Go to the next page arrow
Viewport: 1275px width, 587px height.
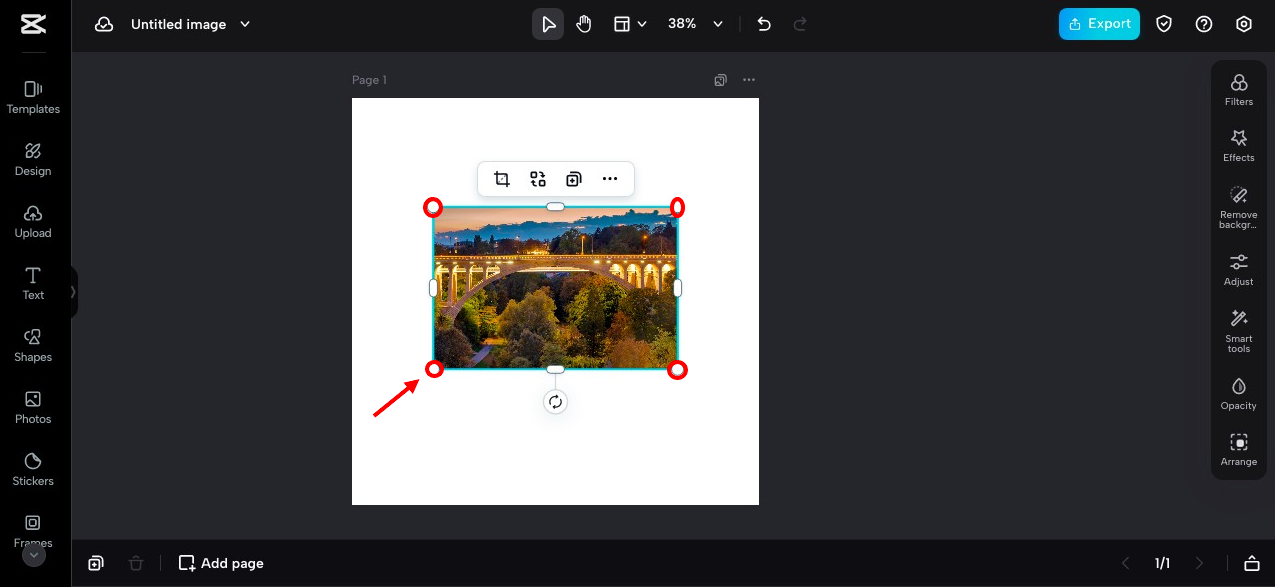point(1200,563)
